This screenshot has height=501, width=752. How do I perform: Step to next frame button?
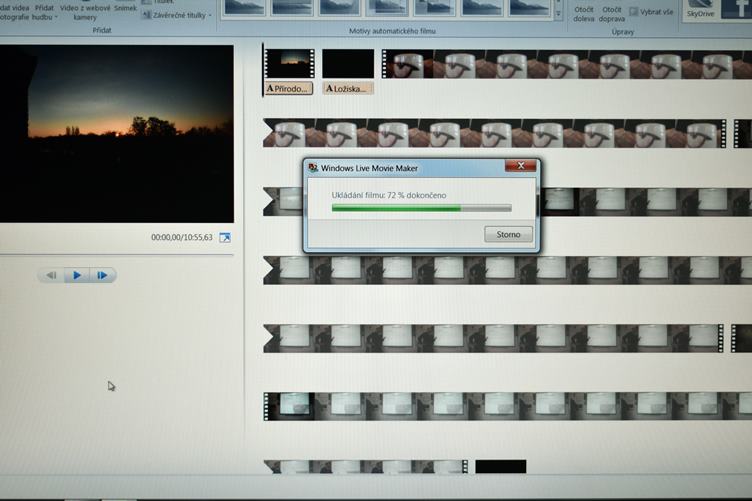coord(102,275)
